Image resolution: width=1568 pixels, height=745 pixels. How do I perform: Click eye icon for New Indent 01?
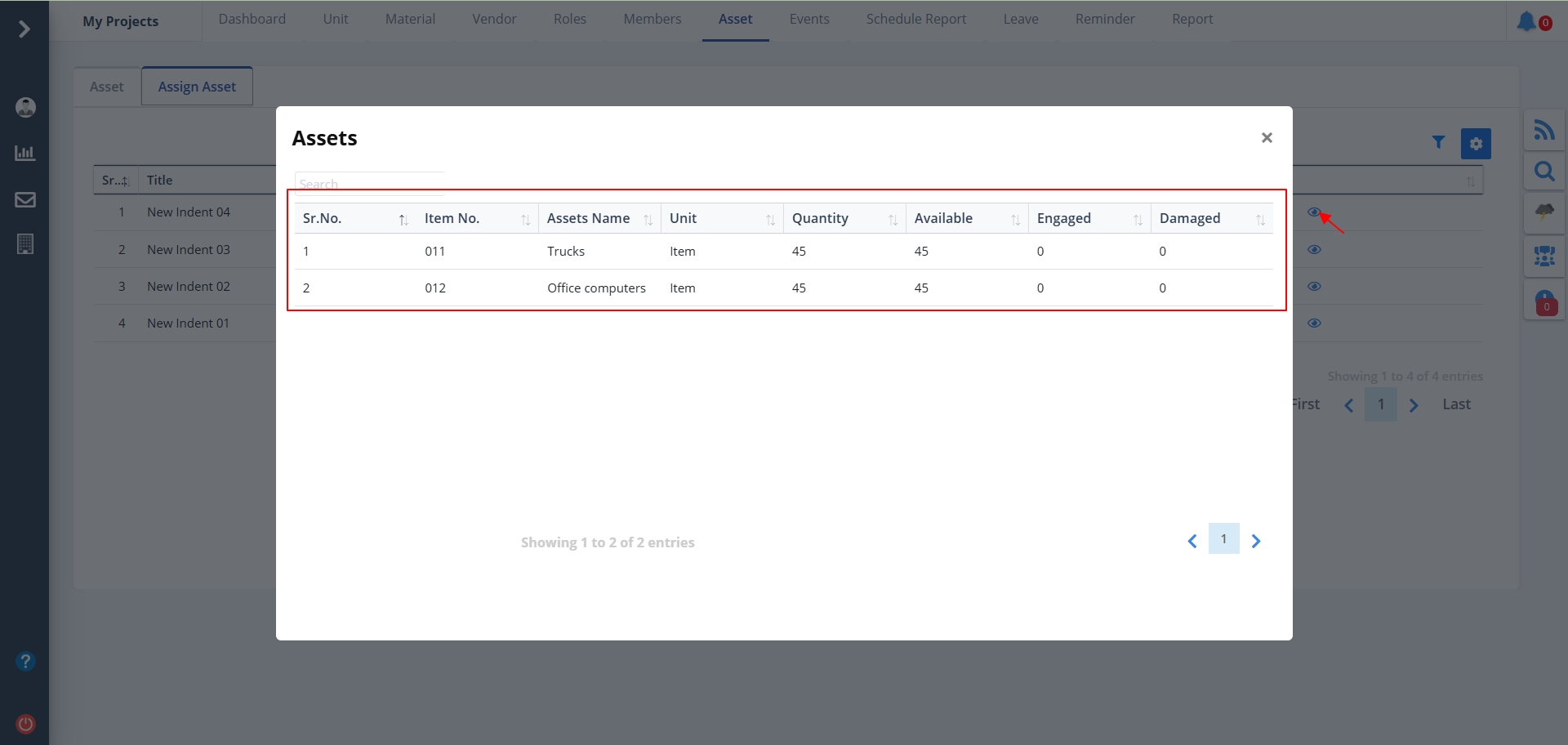click(x=1314, y=323)
